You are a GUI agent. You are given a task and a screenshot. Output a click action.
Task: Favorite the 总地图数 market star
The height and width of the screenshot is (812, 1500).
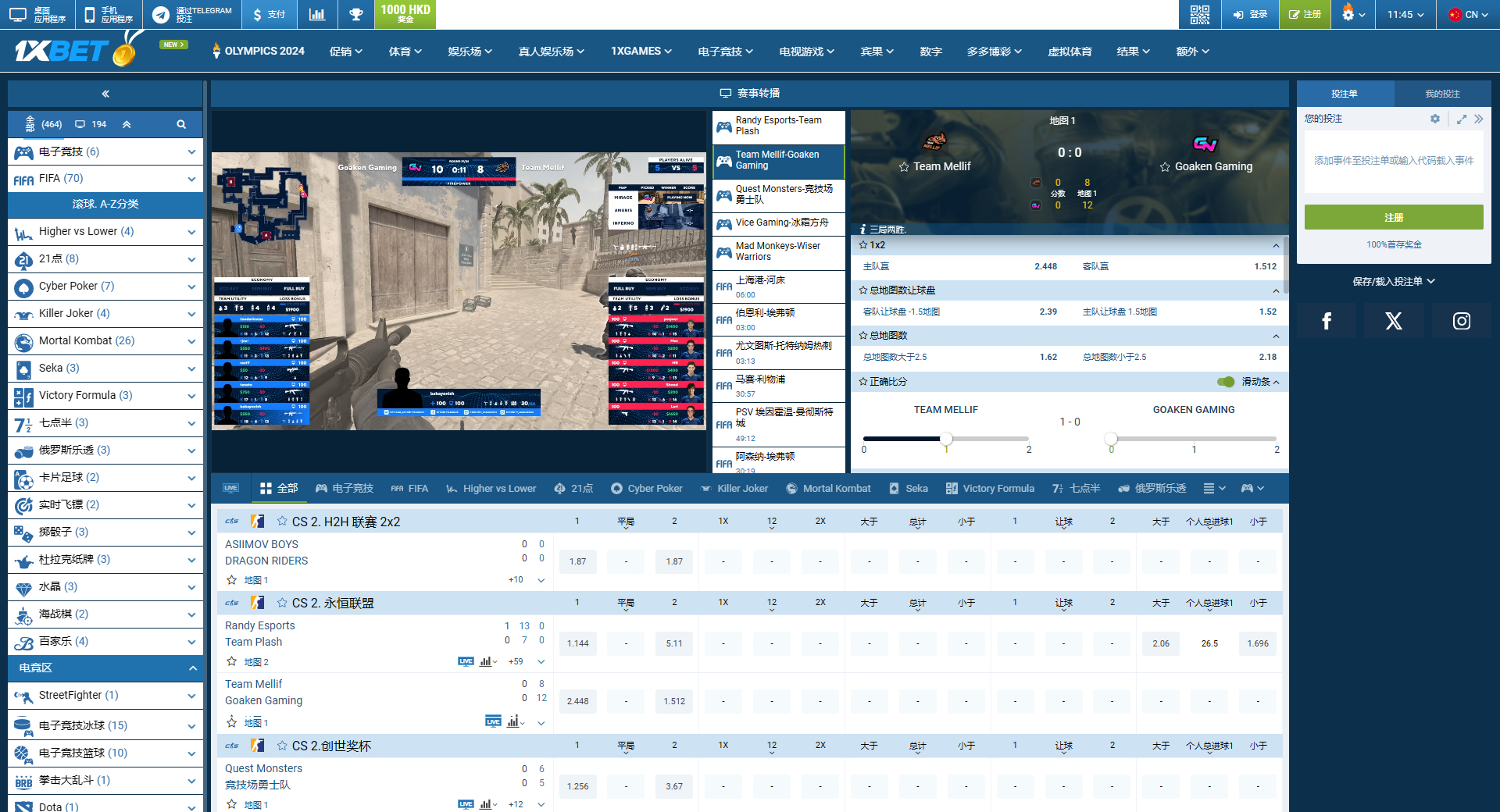pos(863,336)
